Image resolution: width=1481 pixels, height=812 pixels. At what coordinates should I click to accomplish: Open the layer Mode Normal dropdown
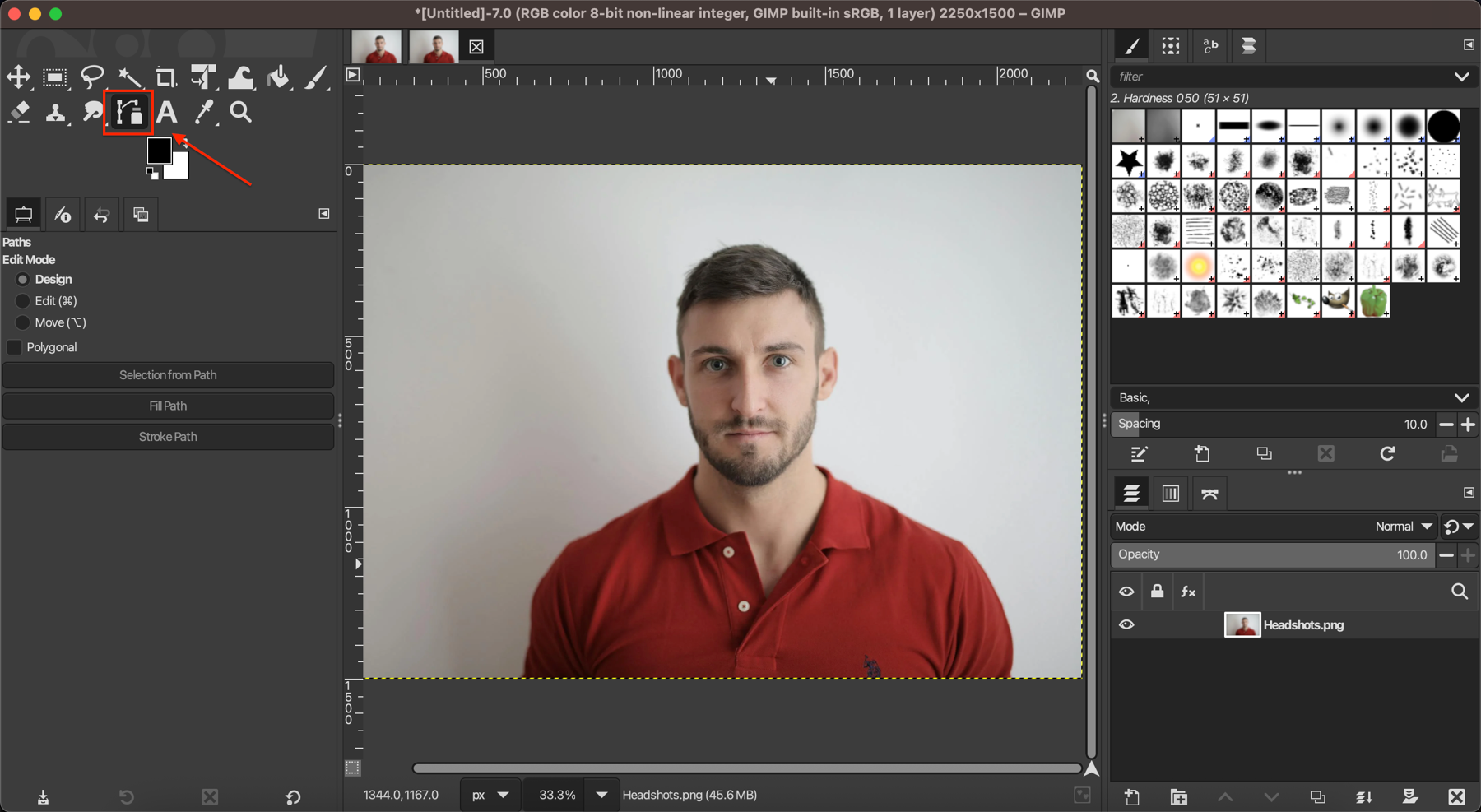(1403, 527)
